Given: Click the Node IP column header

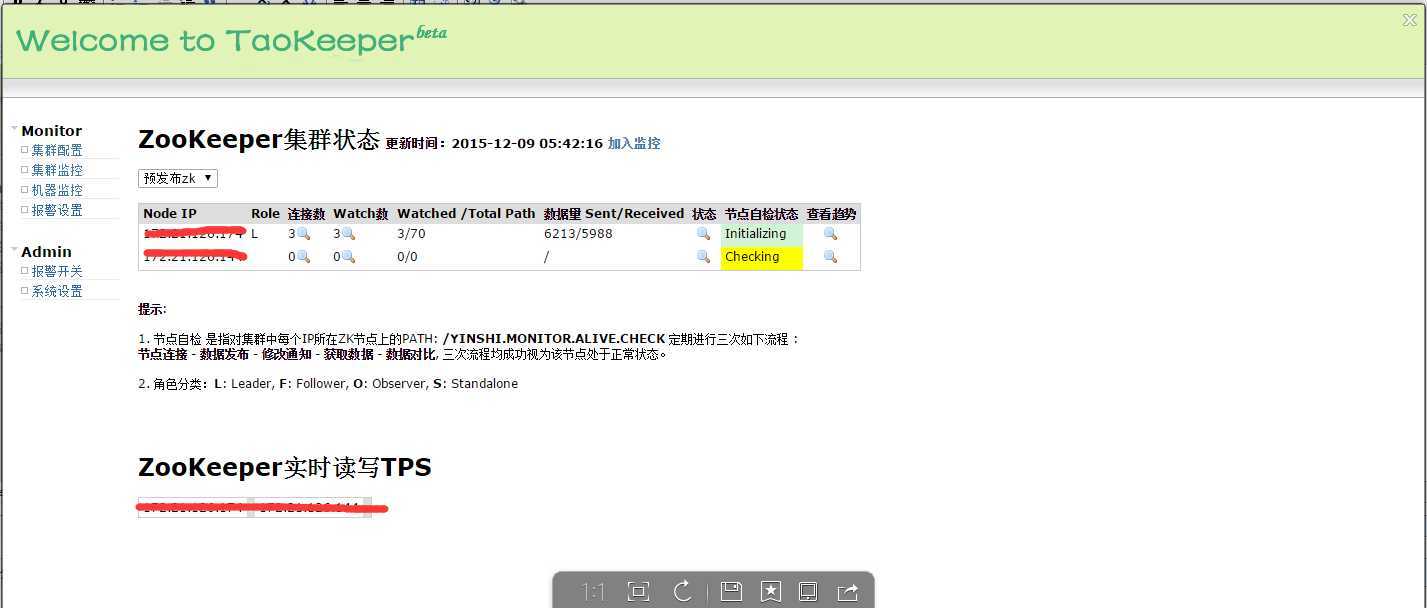Looking at the screenshot, I should (170, 214).
